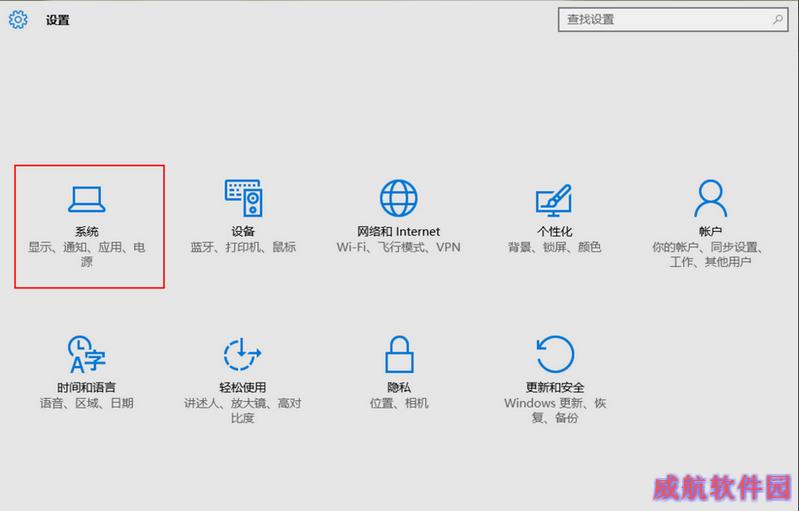Click description 位置、相机

(x=399, y=404)
